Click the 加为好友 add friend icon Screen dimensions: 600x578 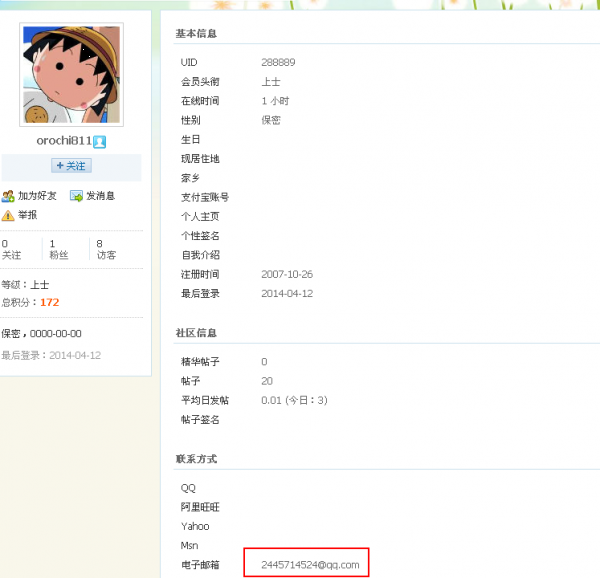pos(8,196)
